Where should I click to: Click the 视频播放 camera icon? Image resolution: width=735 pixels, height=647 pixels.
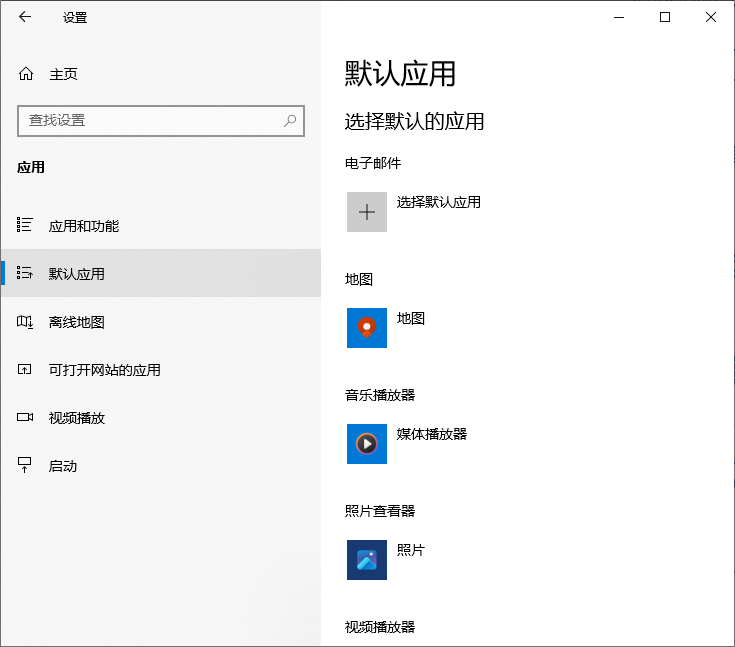[x=25, y=417]
